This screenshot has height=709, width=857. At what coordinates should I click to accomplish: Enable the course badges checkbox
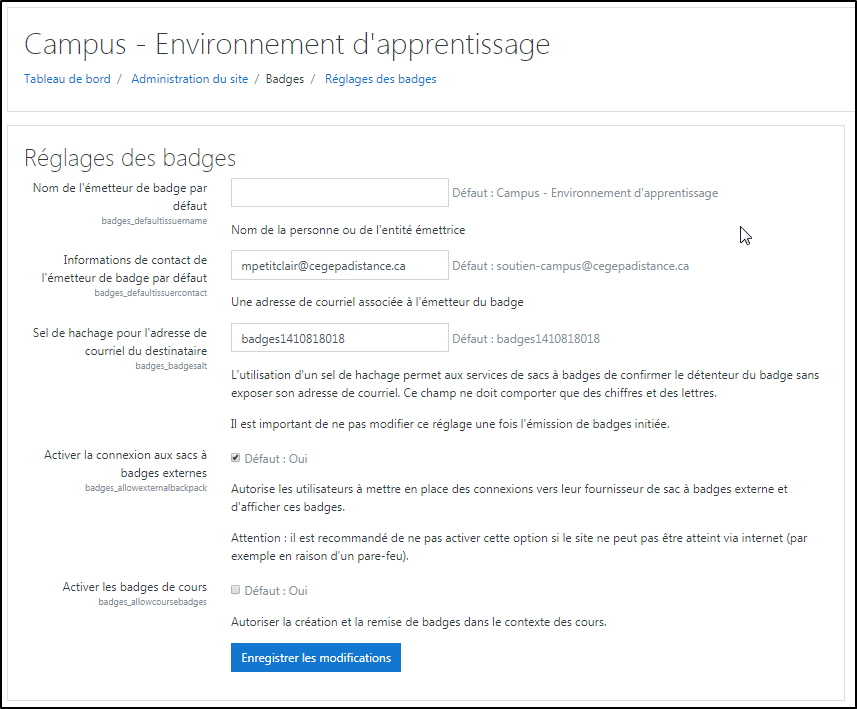point(235,591)
